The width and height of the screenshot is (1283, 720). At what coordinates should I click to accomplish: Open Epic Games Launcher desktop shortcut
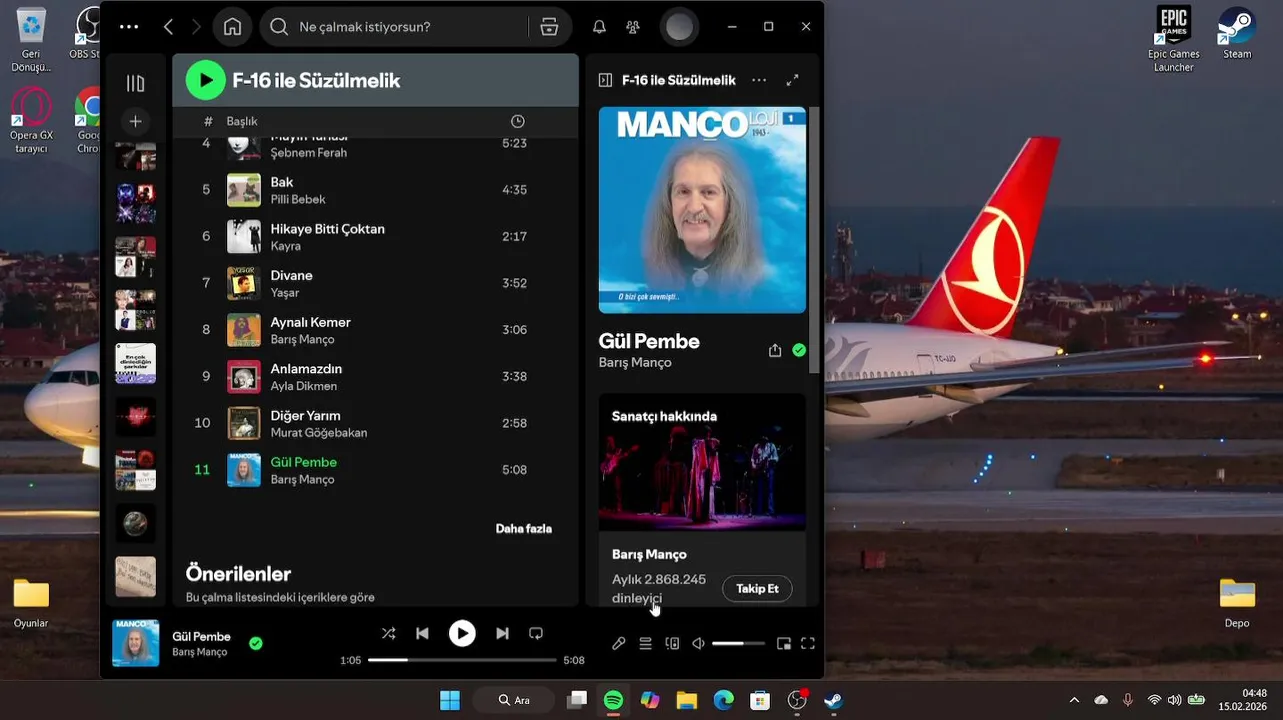(1173, 40)
